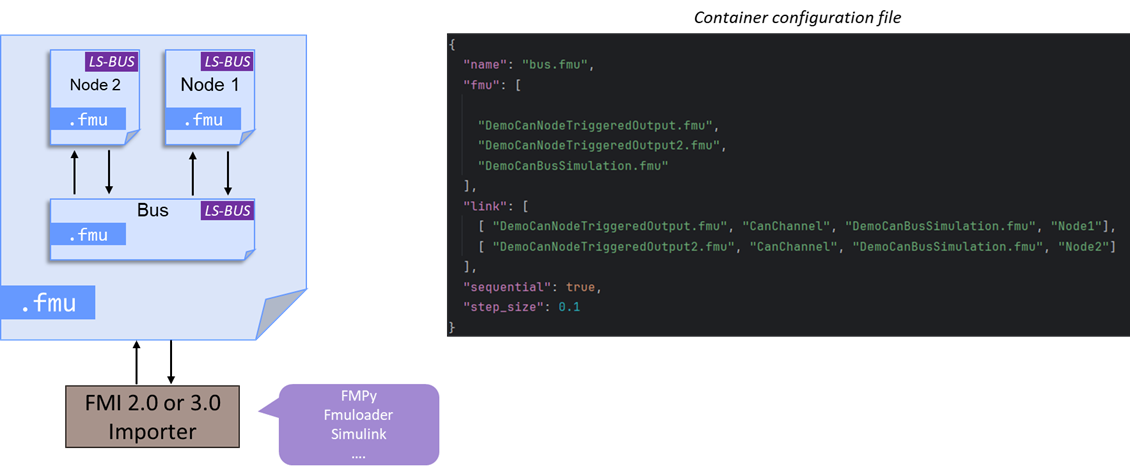Click the LS-BUS badge on Node 2
Viewport: 1130px width, 473px height.
112,62
